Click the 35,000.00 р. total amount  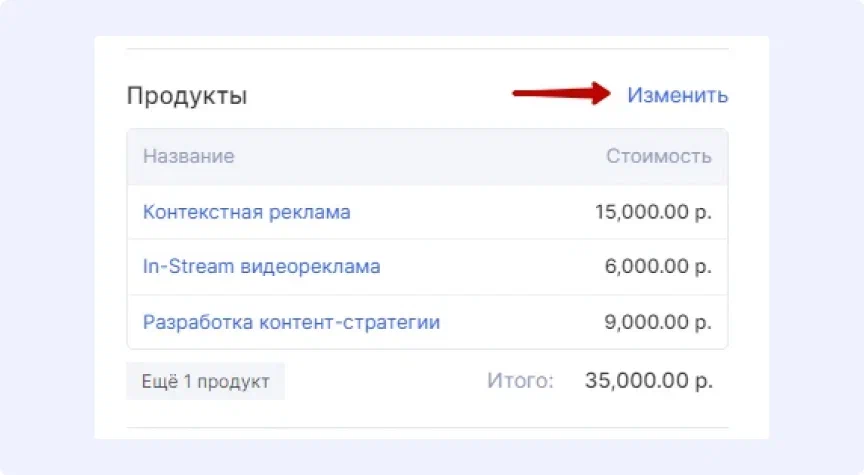pos(649,381)
